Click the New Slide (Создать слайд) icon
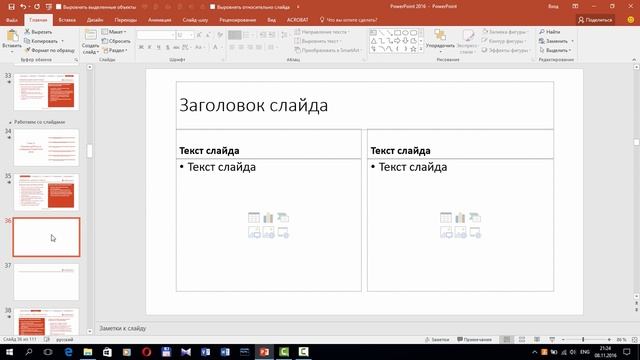This screenshot has width=640, height=360. (91, 35)
